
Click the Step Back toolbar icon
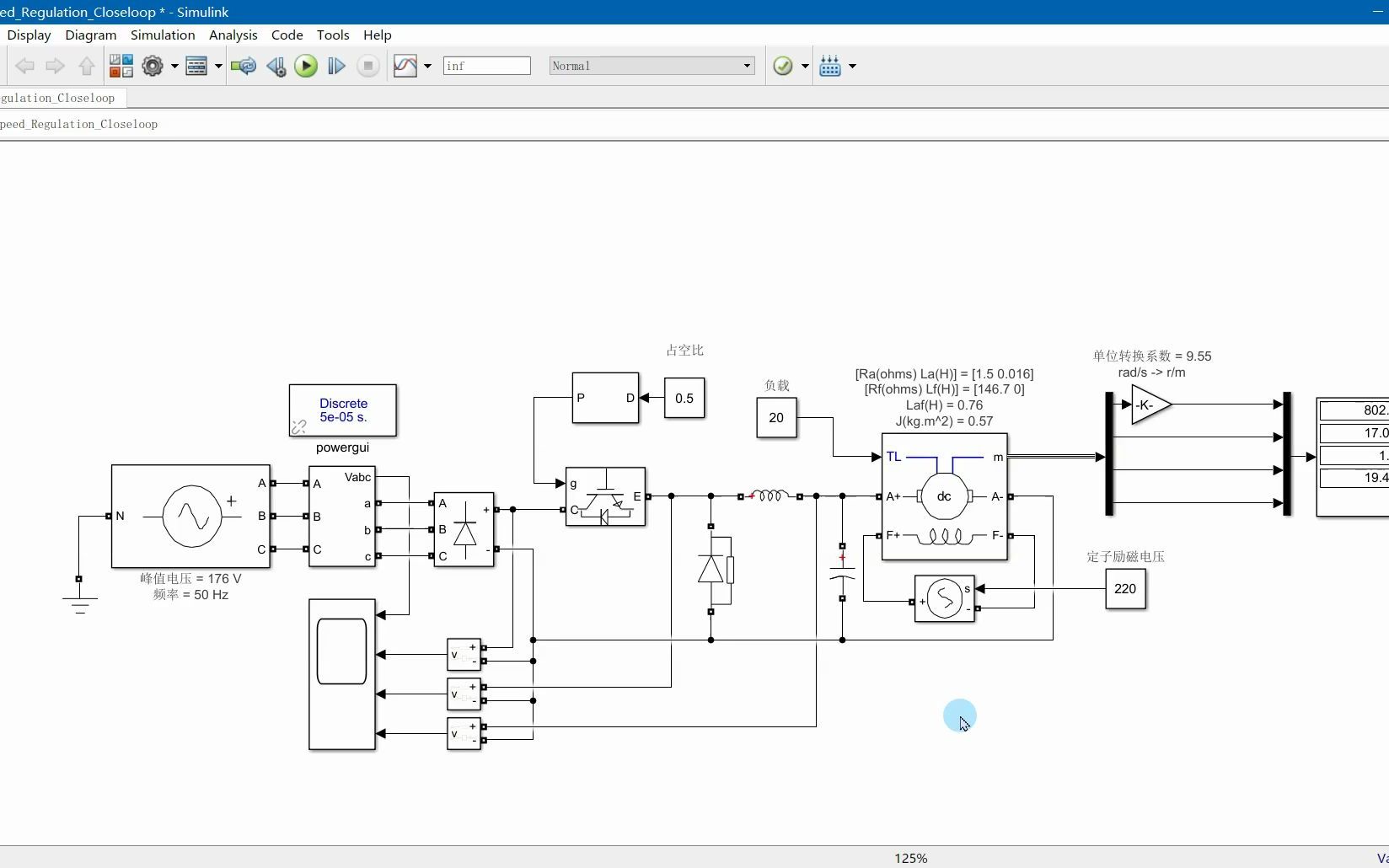[276, 66]
